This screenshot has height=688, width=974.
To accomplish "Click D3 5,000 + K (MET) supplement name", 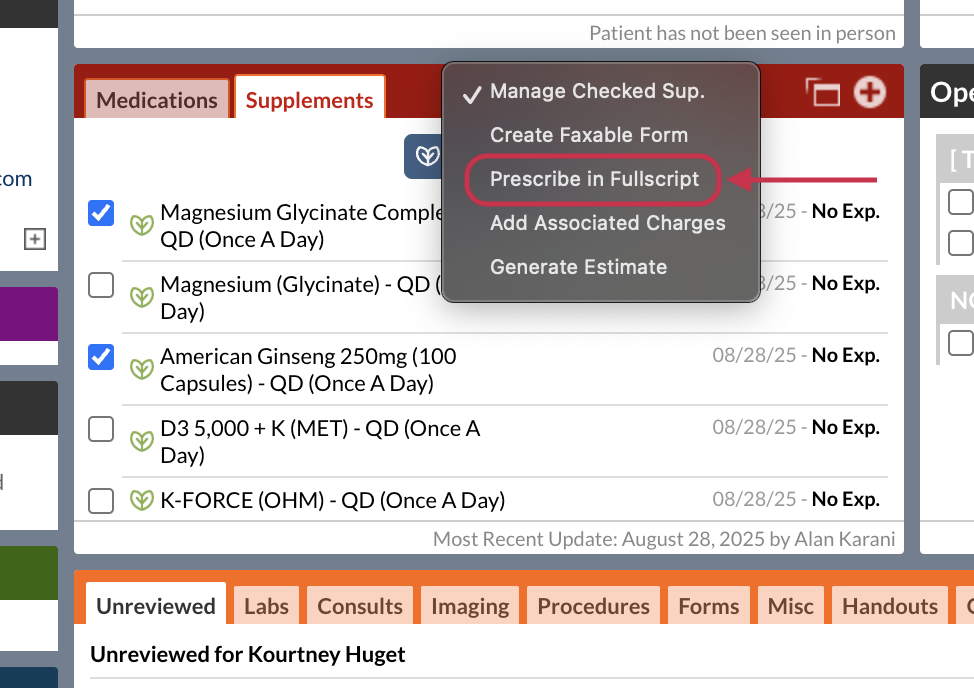I will [x=320, y=441].
